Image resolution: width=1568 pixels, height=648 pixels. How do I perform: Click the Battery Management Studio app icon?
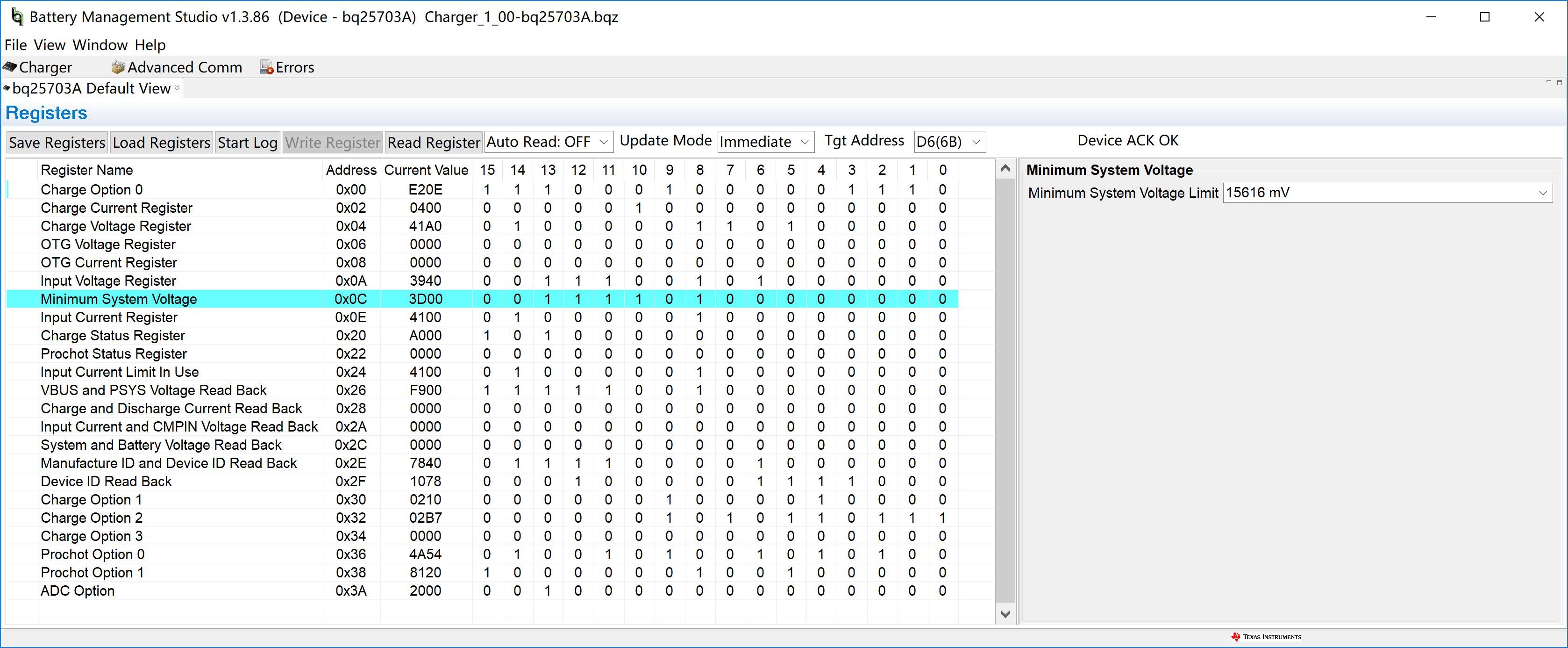[x=17, y=17]
